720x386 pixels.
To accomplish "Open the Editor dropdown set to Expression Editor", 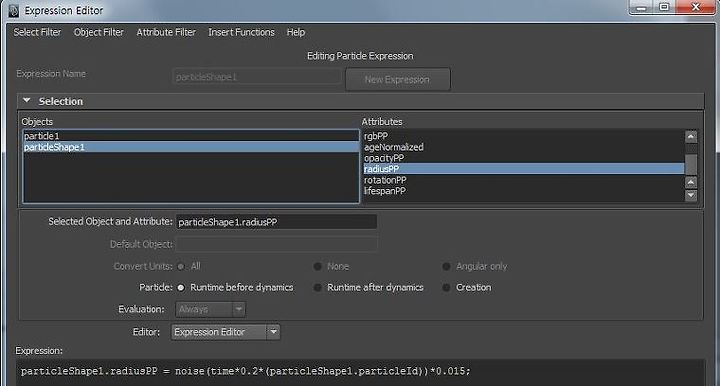I will 225,332.
